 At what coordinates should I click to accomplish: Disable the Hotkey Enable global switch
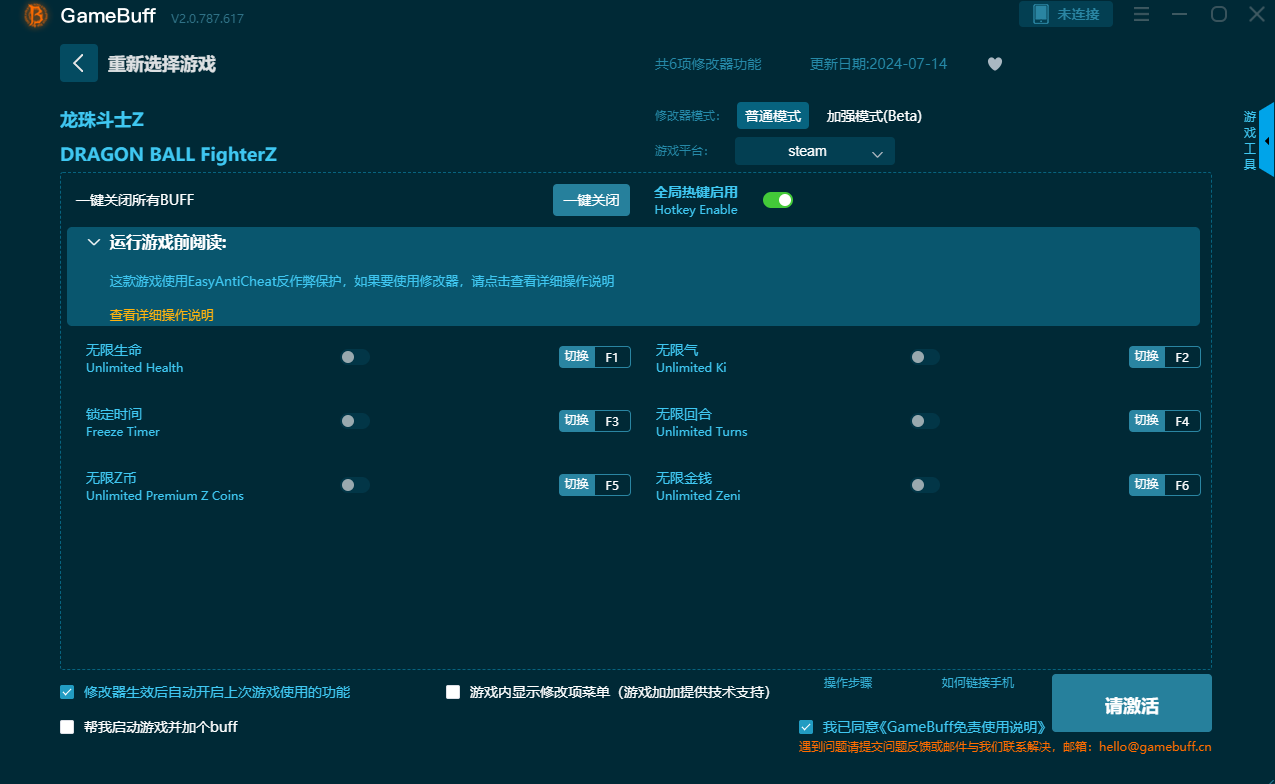tap(778, 199)
